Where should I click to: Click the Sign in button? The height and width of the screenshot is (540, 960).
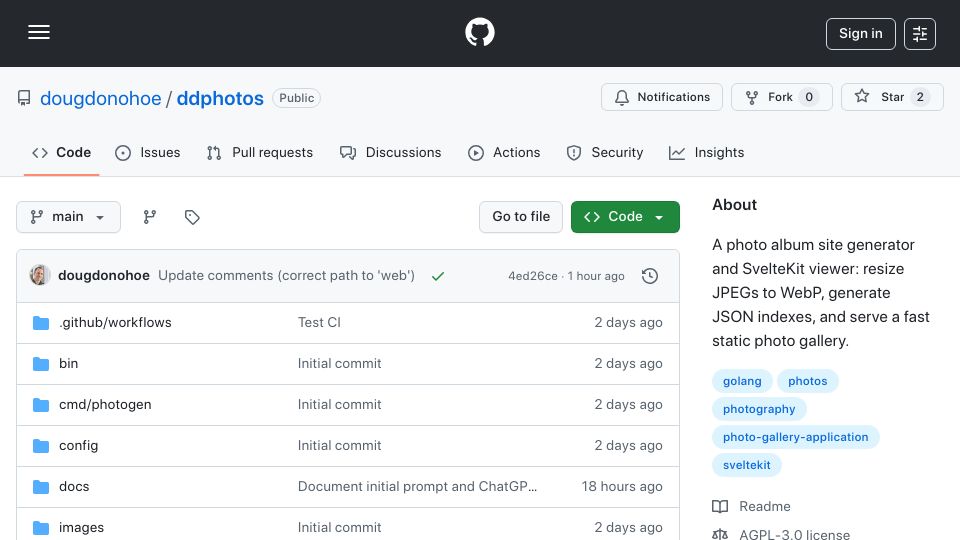860,34
